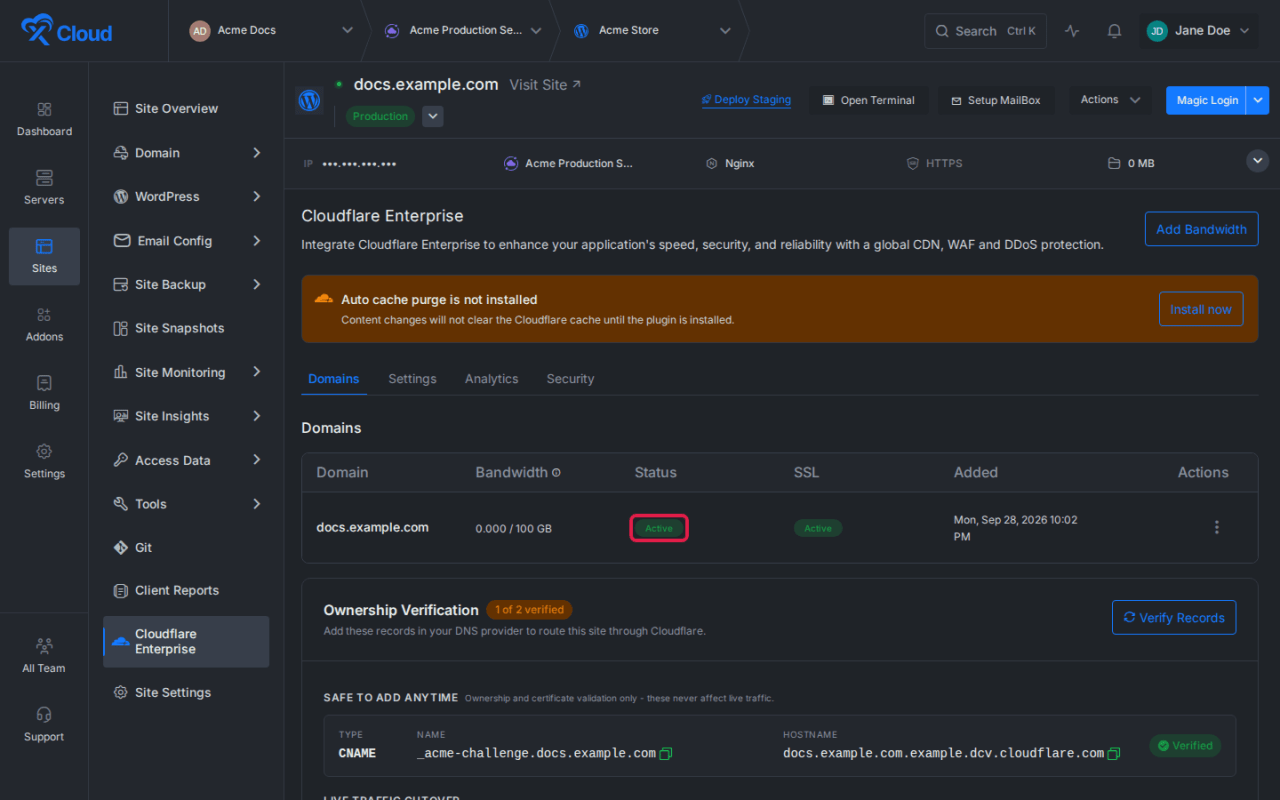Expand WordPress submenu
Viewport: 1280px width, 800px height.
point(257,197)
